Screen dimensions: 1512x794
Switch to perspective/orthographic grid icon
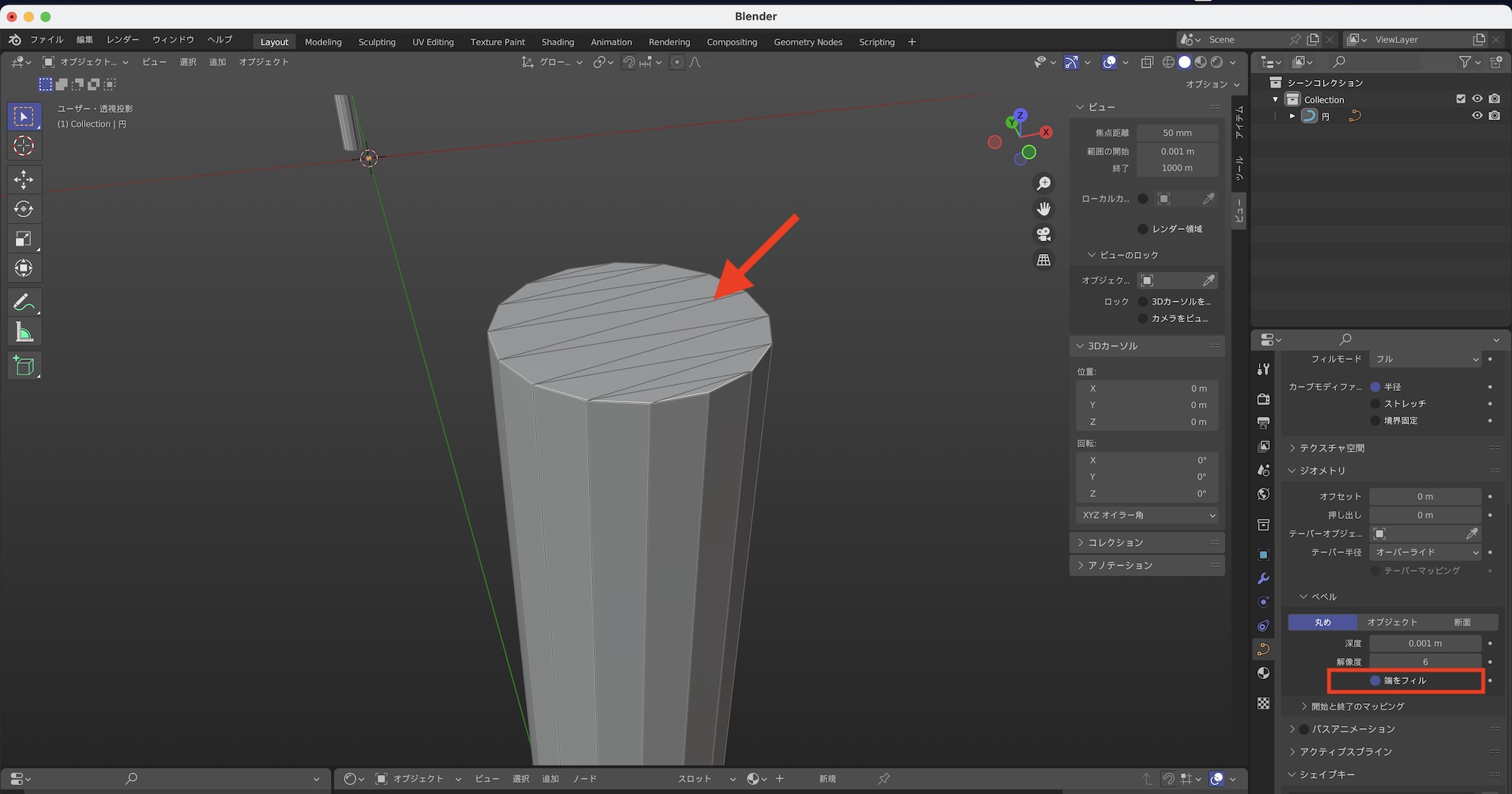pos(1043,260)
